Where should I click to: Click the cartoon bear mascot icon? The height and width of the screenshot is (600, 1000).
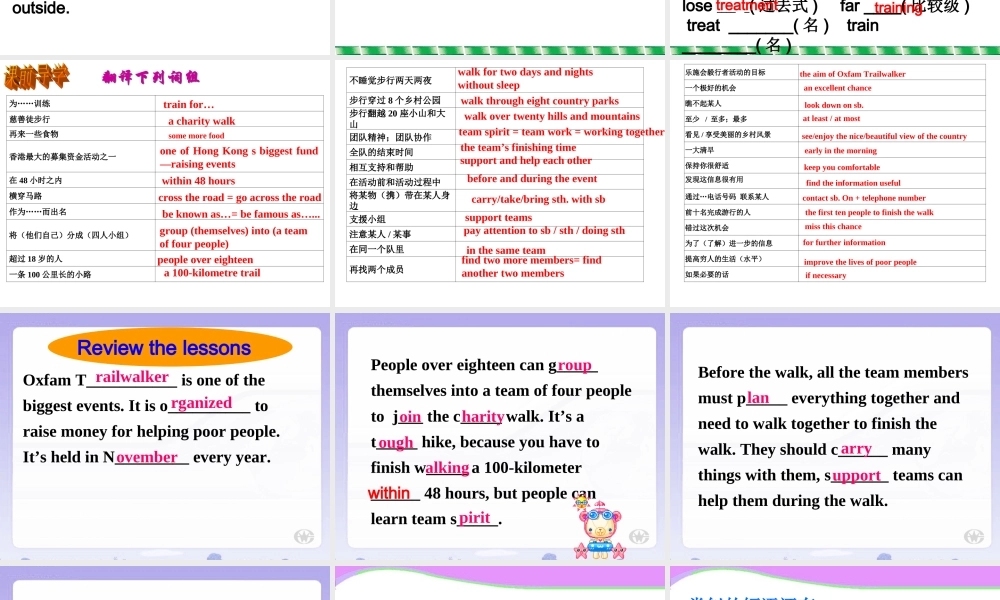599,528
